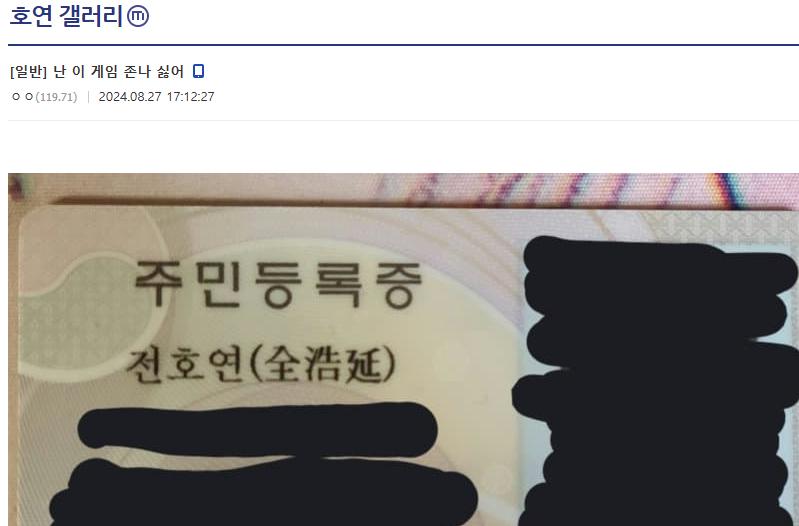Click the navy divider under gallery title
The height and width of the screenshot is (526, 799).
[x=403, y=45]
